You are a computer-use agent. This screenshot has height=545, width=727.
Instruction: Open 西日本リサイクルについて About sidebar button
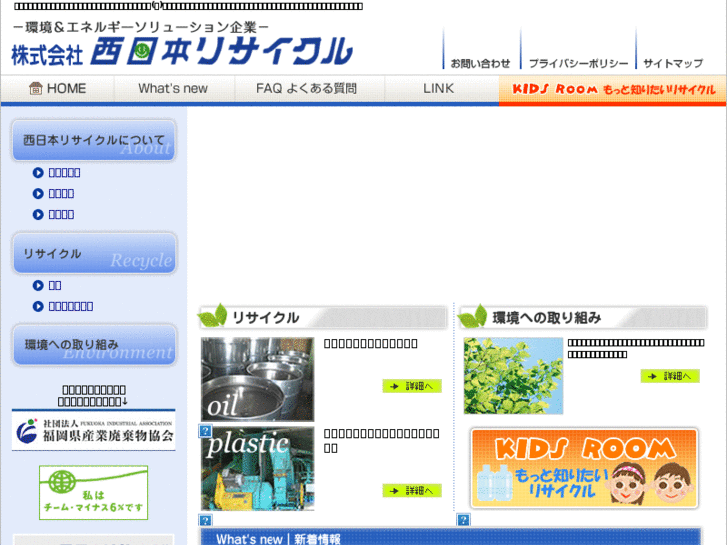point(94,141)
